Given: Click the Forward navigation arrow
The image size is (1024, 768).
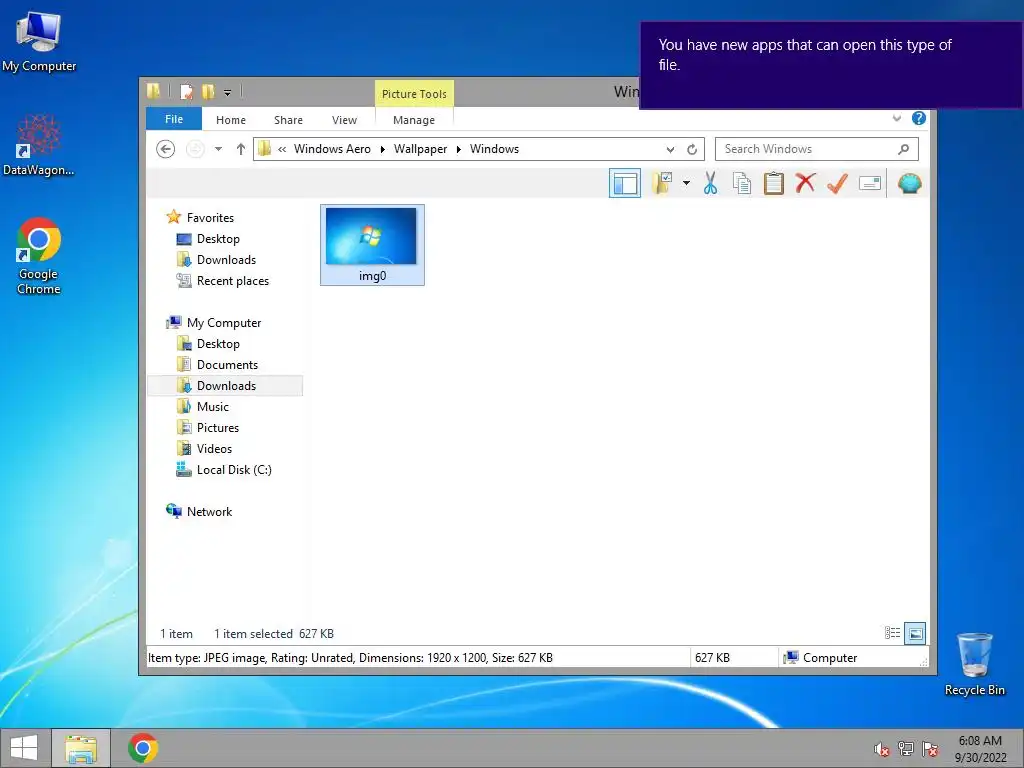Looking at the screenshot, I should coord(195,150).
